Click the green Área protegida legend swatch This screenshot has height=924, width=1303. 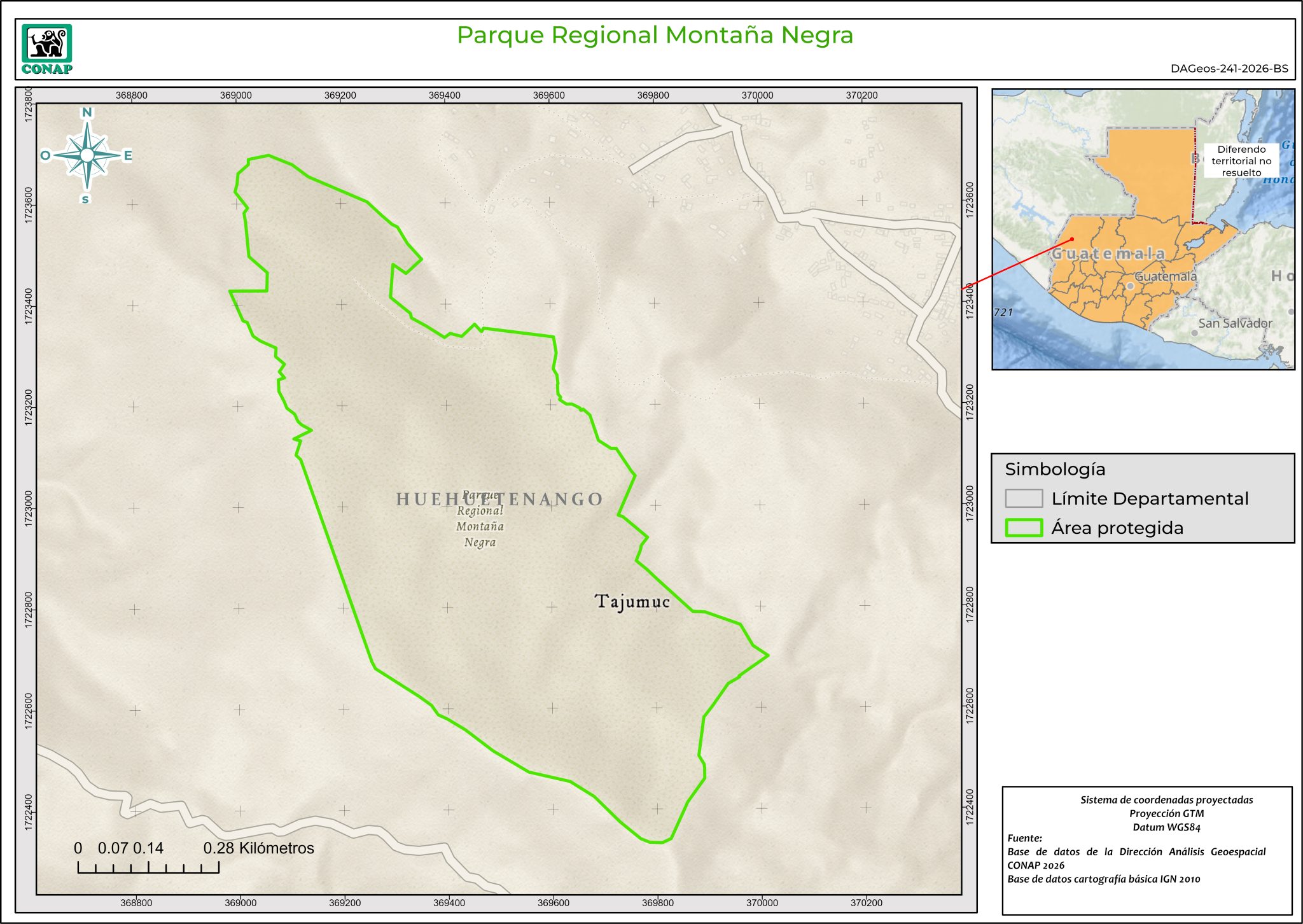[x=1023, y=528]
